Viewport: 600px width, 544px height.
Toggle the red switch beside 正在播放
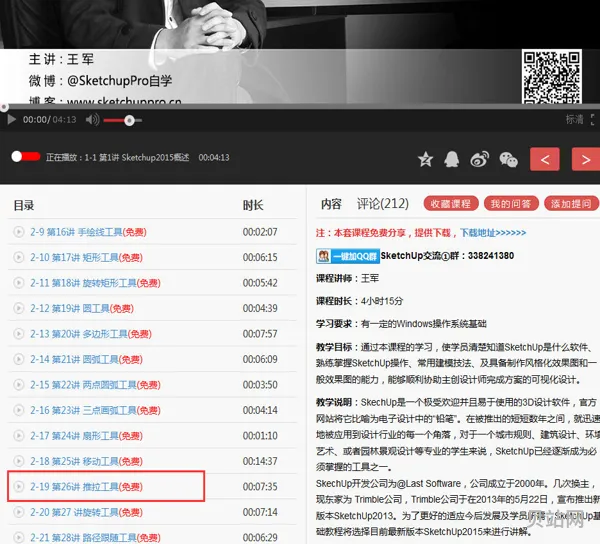[x=26, y=156]
